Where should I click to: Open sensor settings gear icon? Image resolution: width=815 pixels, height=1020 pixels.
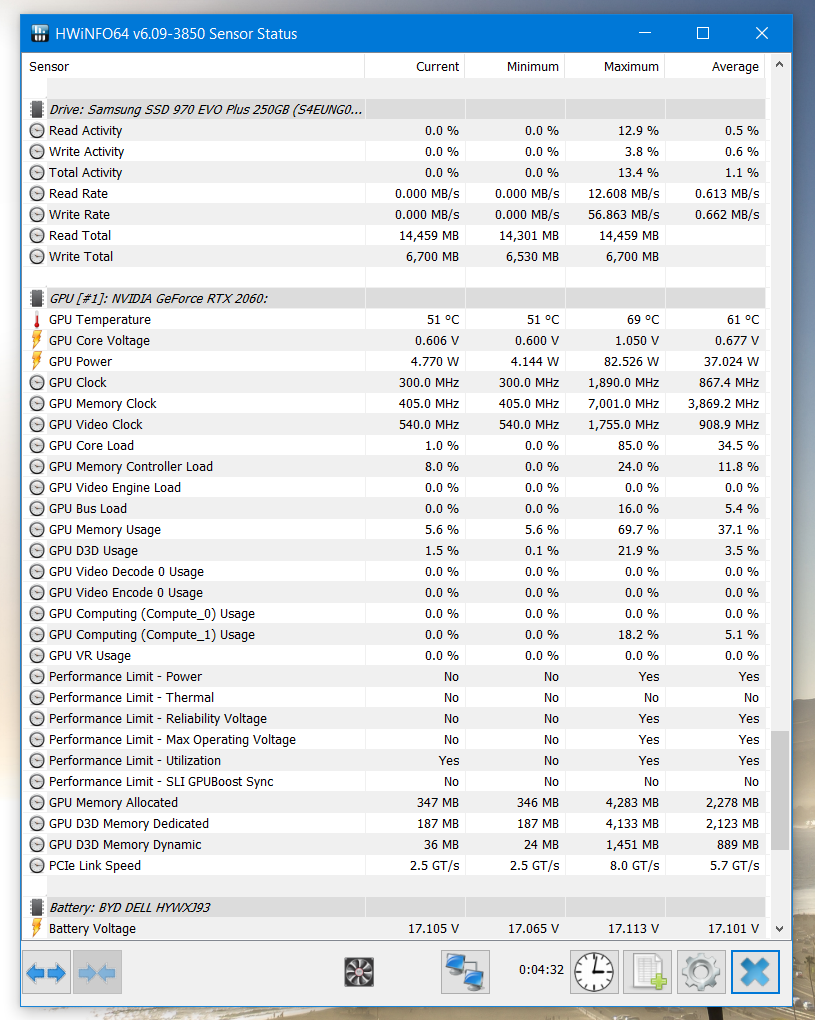tap(701, 972)
